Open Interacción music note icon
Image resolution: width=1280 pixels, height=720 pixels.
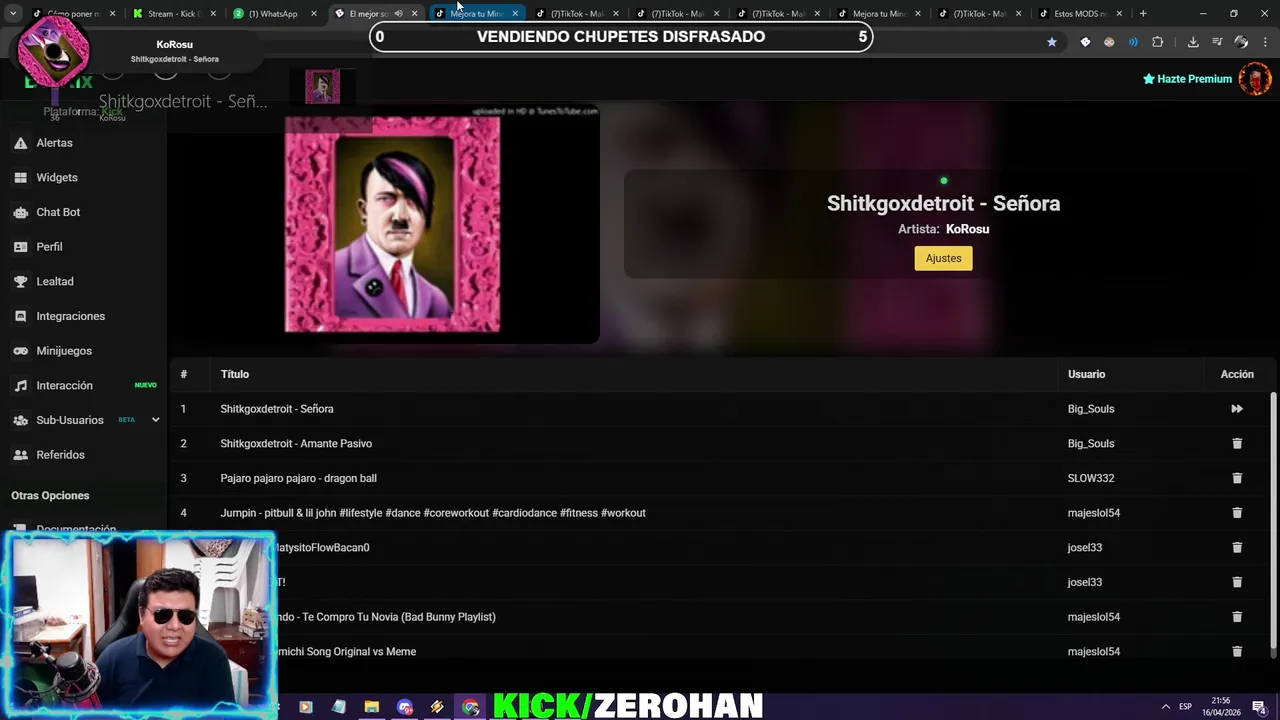tap(20, 385)
